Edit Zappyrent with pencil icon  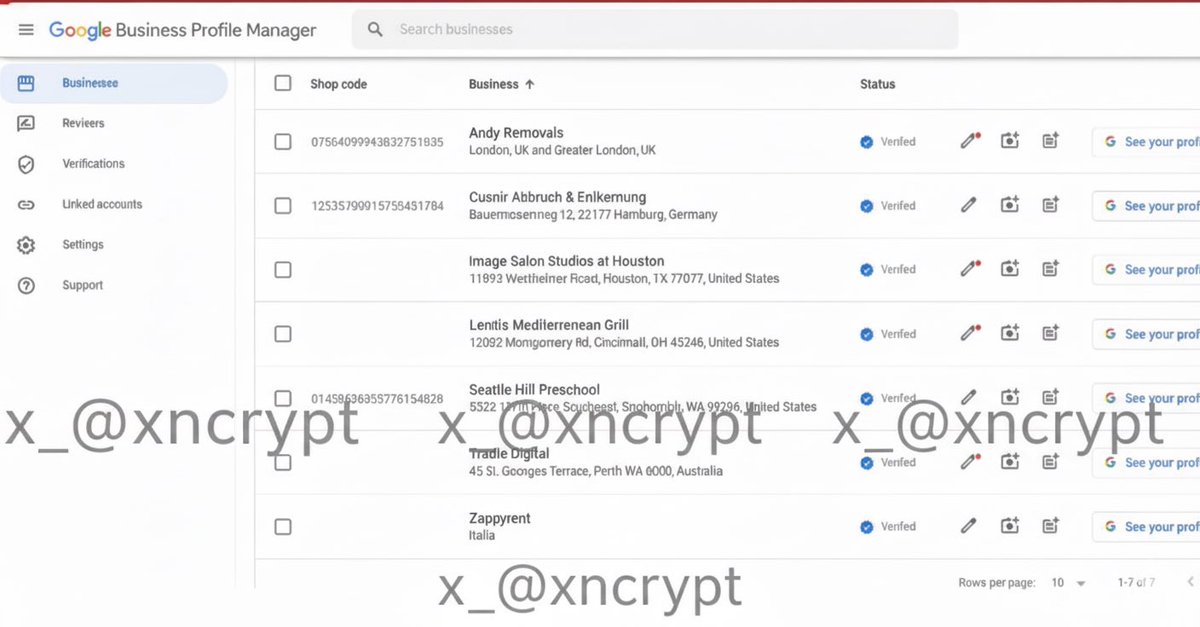coord(968,526)
